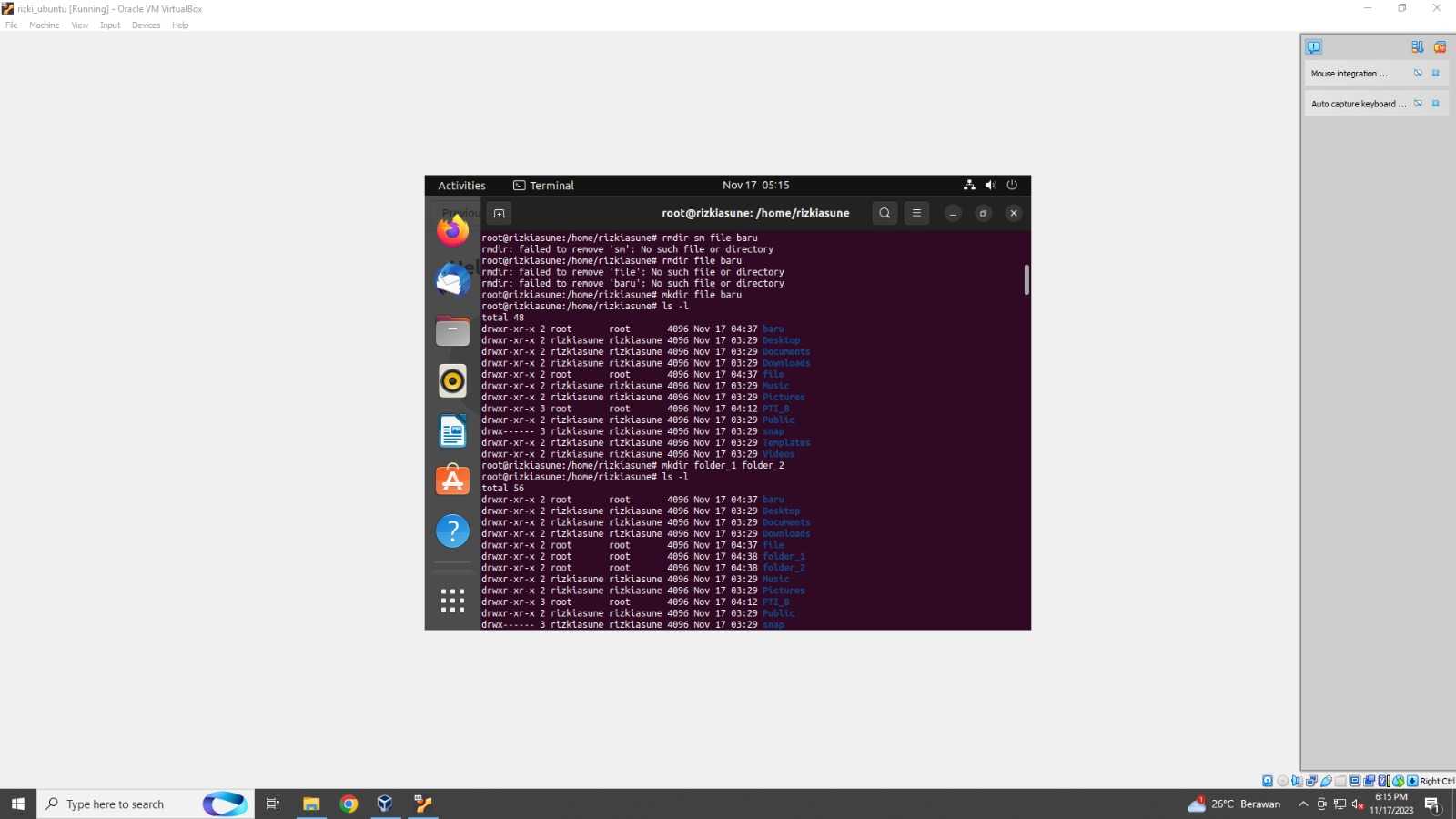Open the weather widget showing 26°C Berawan
This screenshot has height=819, width=1456.
click(x=1234, y=804)
